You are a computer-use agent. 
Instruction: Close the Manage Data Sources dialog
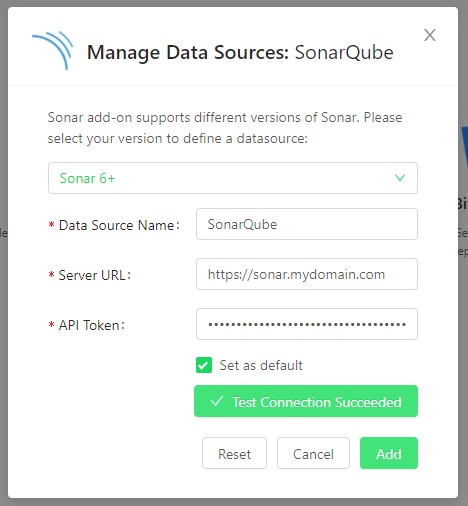pyautogui.click(x=430, y=35)
